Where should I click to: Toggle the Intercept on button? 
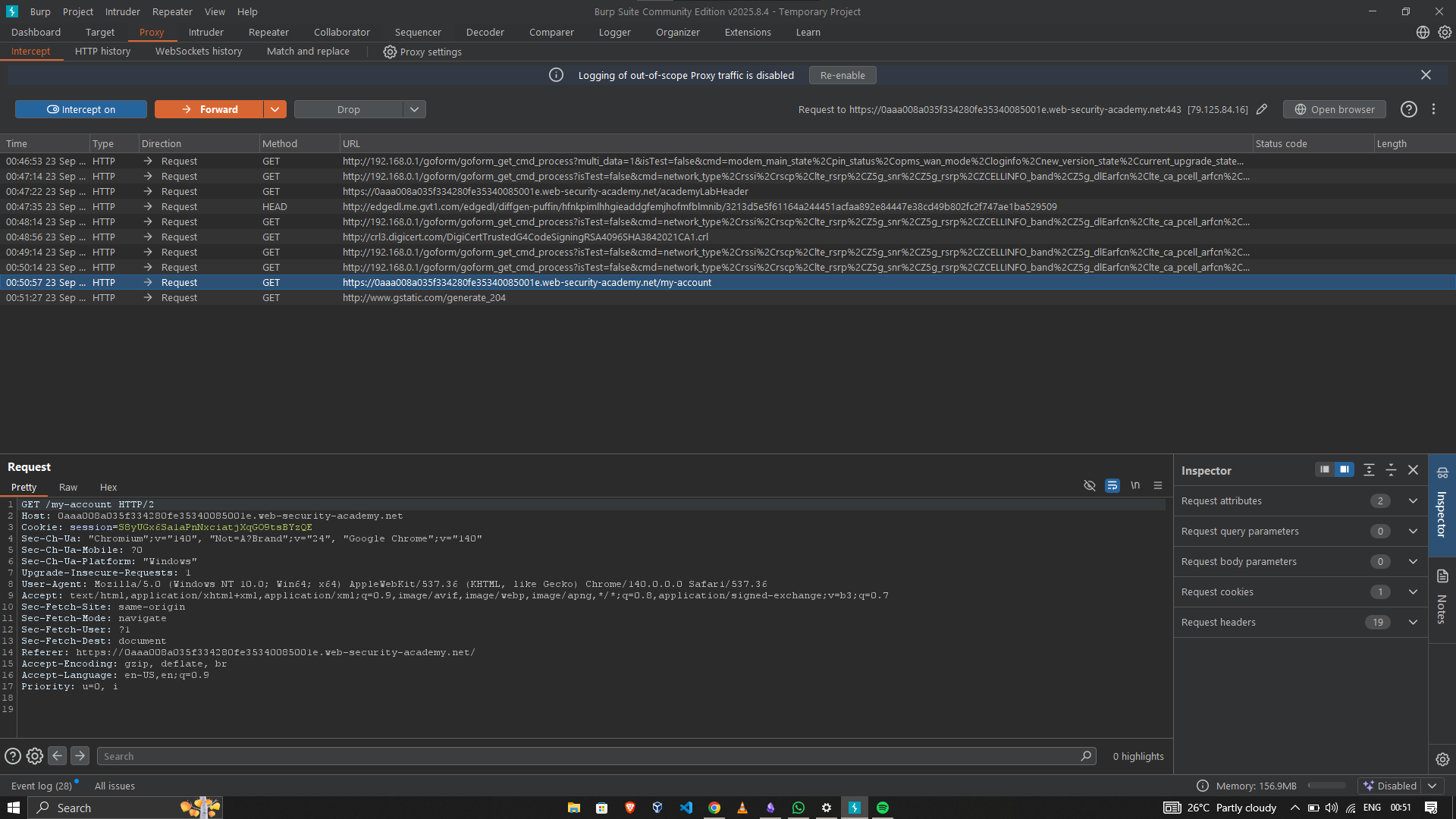[x=81, y=109]
